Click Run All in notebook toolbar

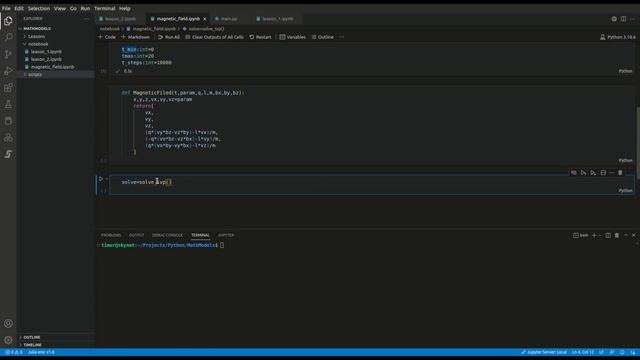169,37
